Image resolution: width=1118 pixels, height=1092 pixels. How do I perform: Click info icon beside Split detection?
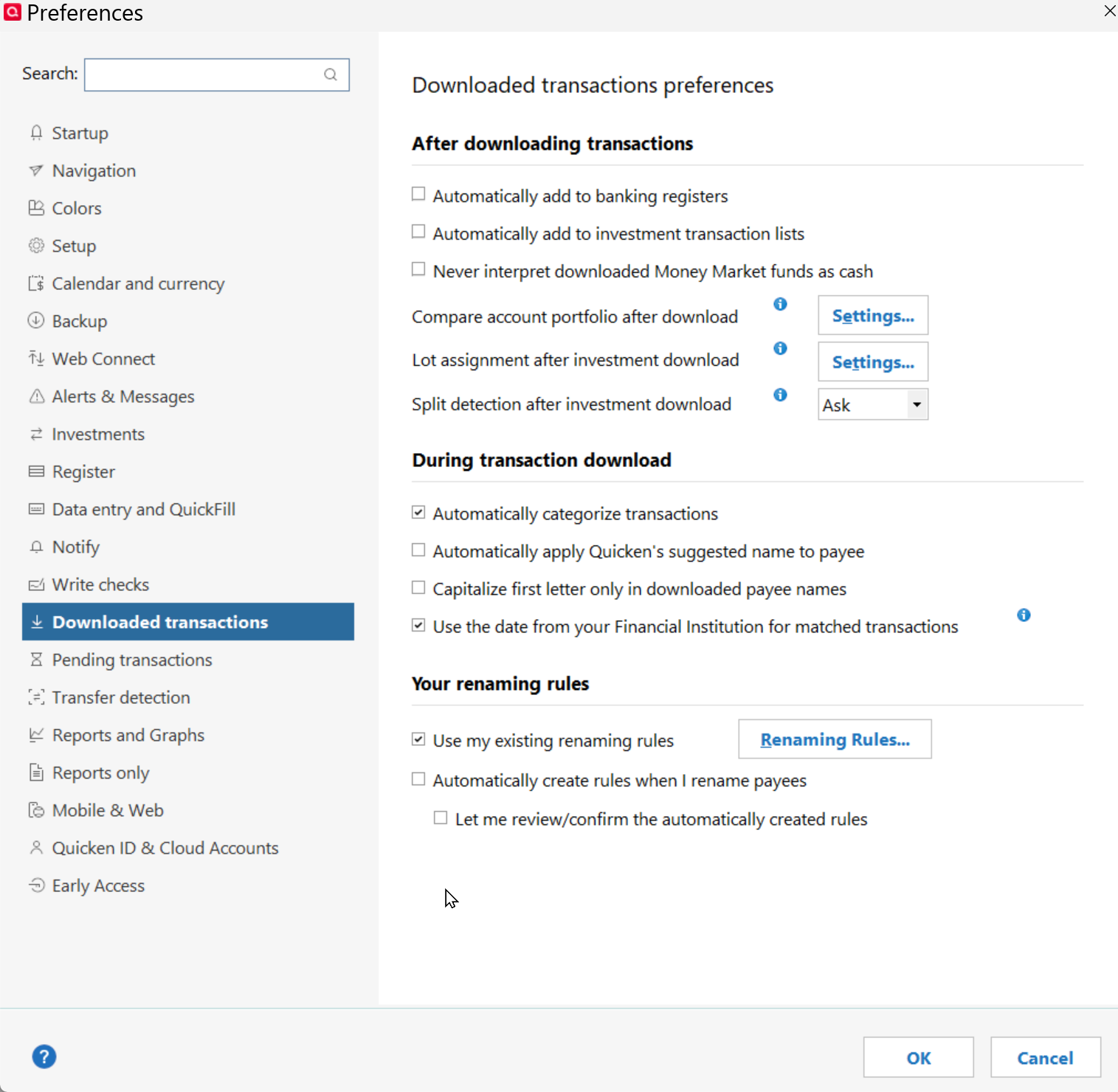click(x=780, y=395)
